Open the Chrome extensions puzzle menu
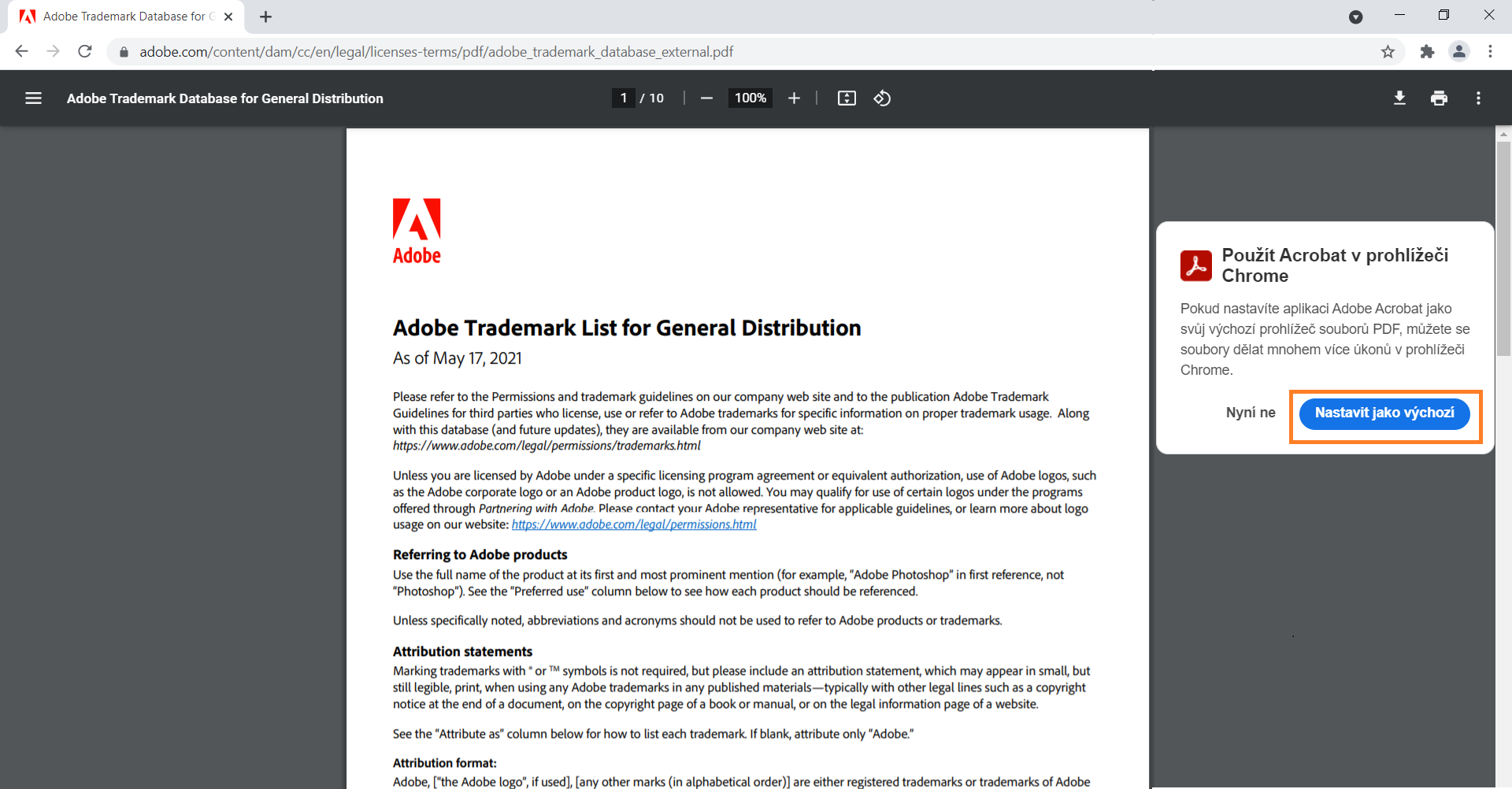Screen dimensions: 1512x789 [1427, 52]
